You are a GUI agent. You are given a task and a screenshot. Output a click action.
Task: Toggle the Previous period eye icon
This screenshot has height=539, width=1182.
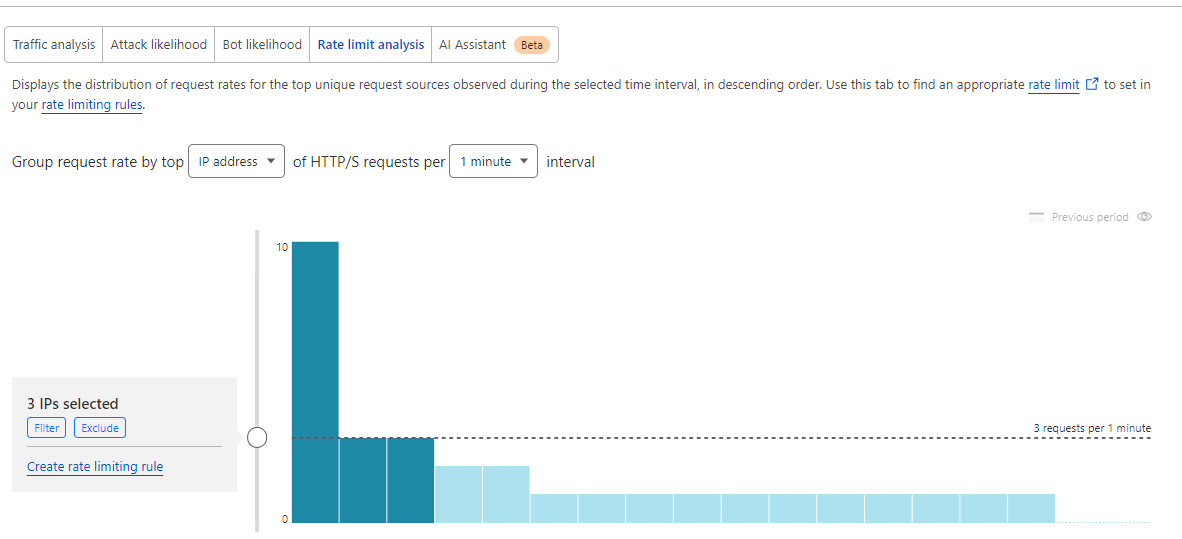[x=1145, y=217]
